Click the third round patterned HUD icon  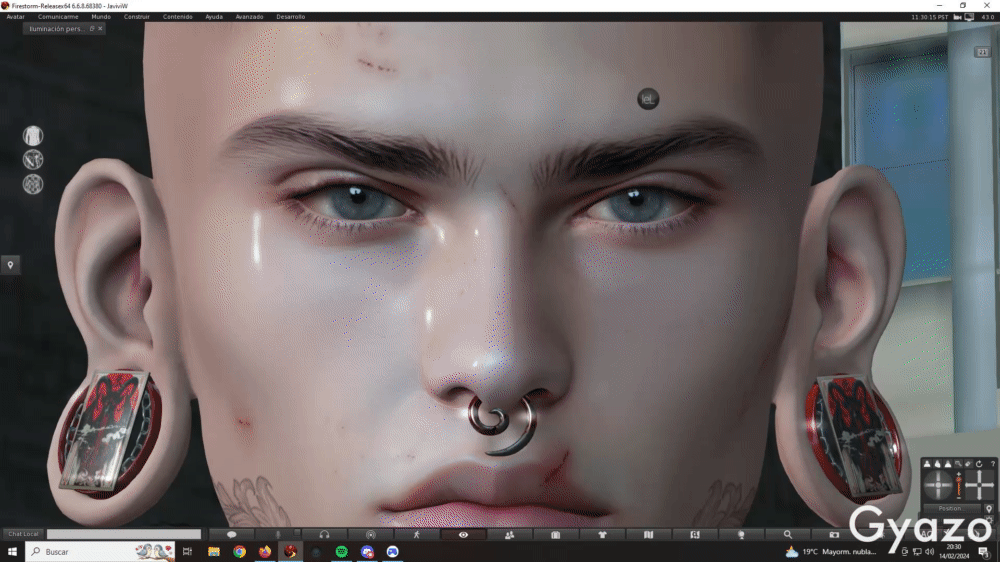33,184
